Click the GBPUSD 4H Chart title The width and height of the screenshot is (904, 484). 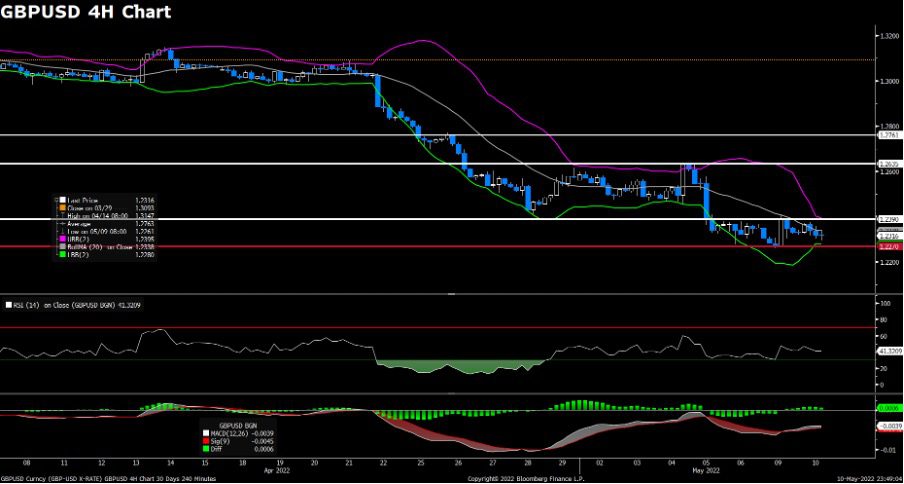pyautogui.click(x=86, y=11)
